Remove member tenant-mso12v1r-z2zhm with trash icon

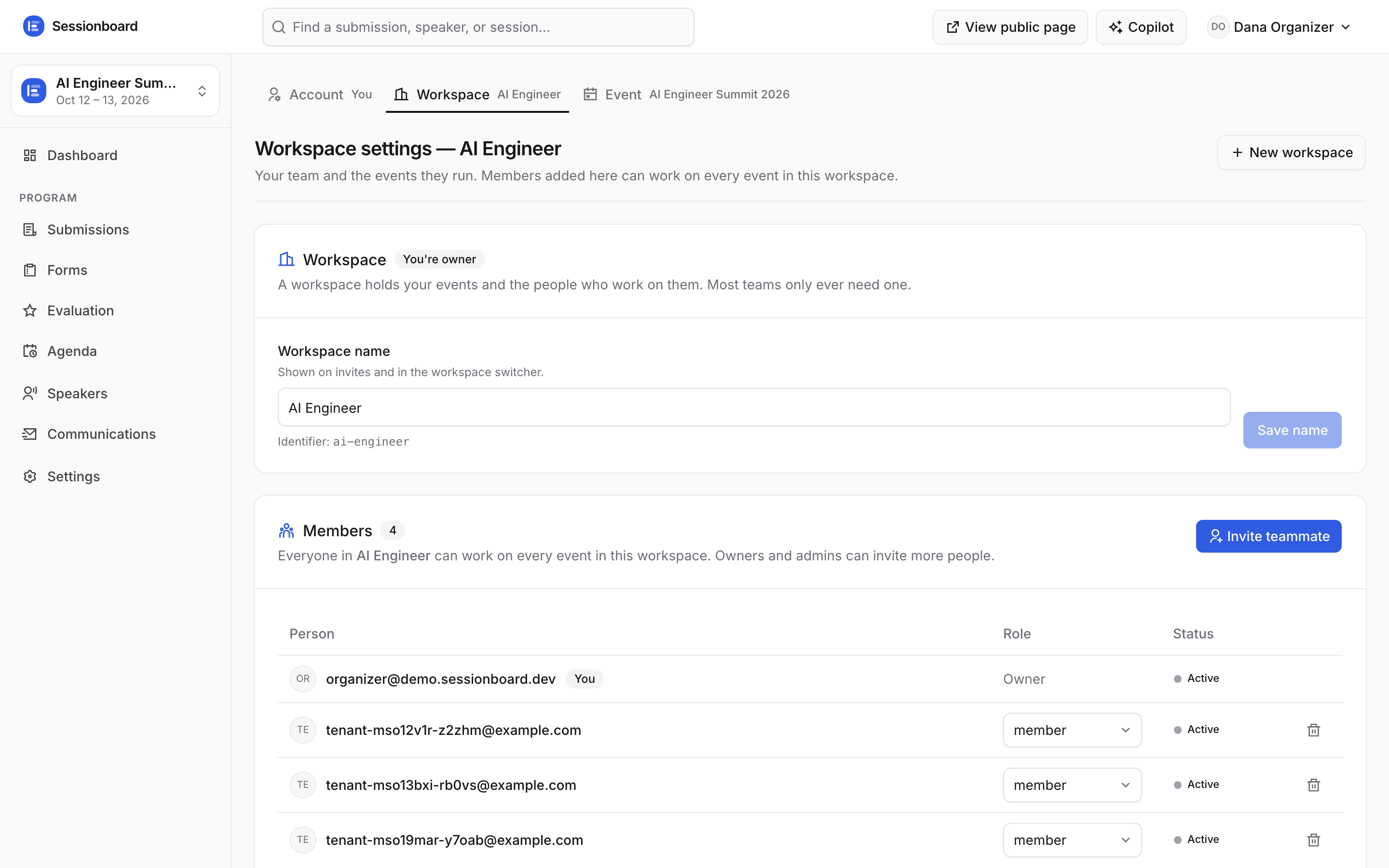[1313, 730]
